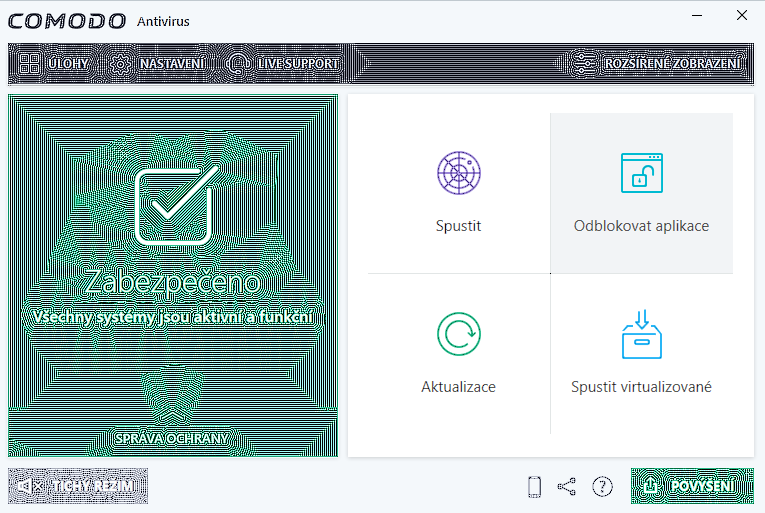Viewport: 765px width, 513px height.
Task: Click the Zabezpečeno checkmark status icon
Action: click(x=175, y=205)
